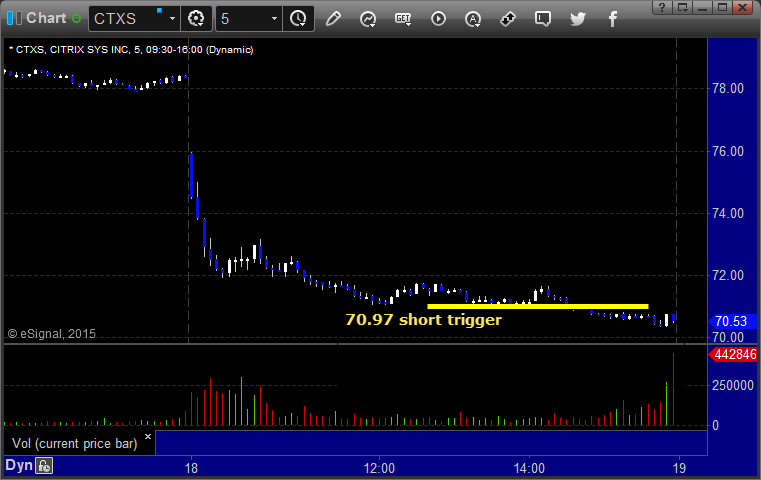The height and width of the screenshot is (480, 761).
Task: Open the symbol dropdown arrow next to CTXS
Action: click(172, 19)
